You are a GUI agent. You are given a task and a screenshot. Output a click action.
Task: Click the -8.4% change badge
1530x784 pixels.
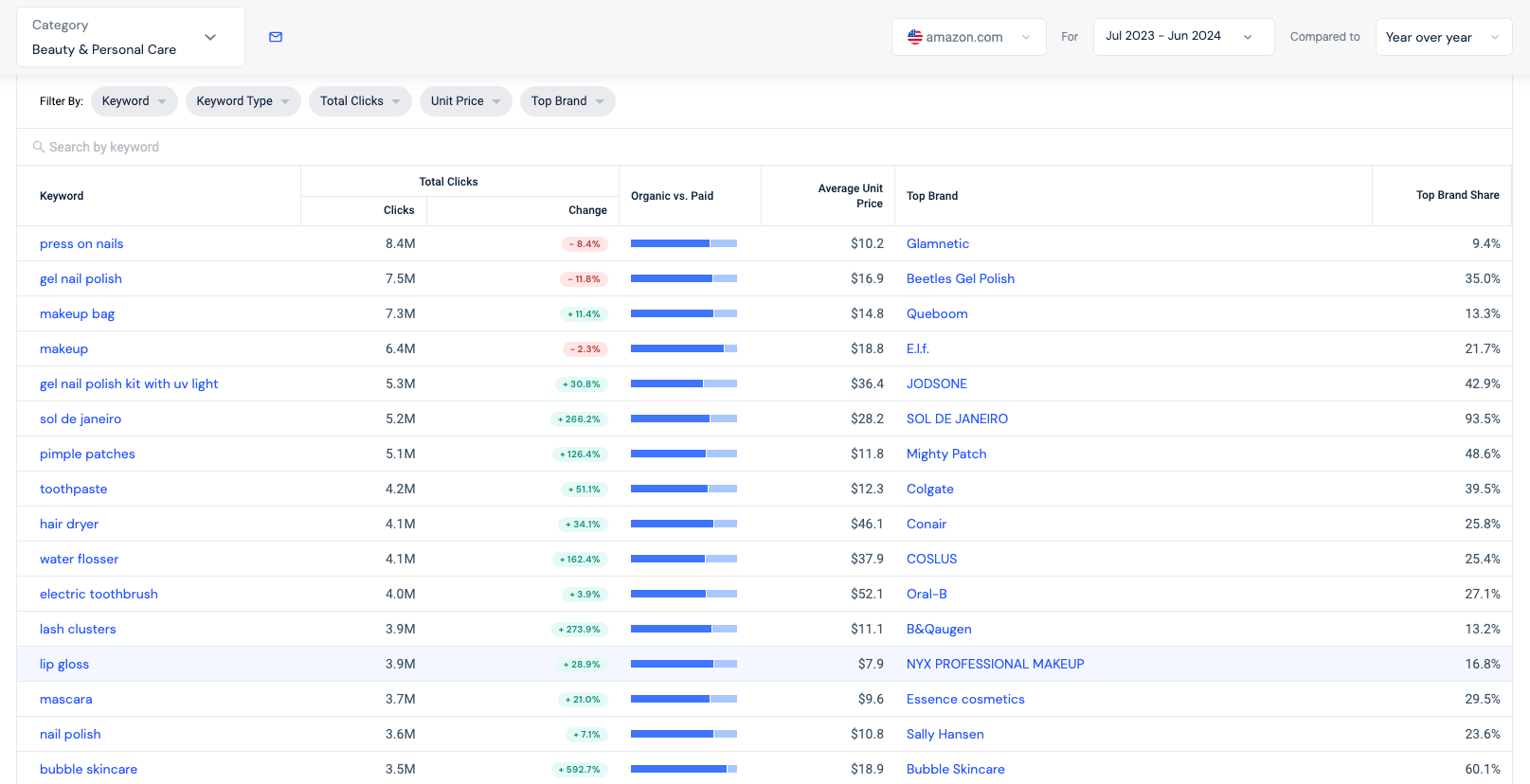coord(585,244)
